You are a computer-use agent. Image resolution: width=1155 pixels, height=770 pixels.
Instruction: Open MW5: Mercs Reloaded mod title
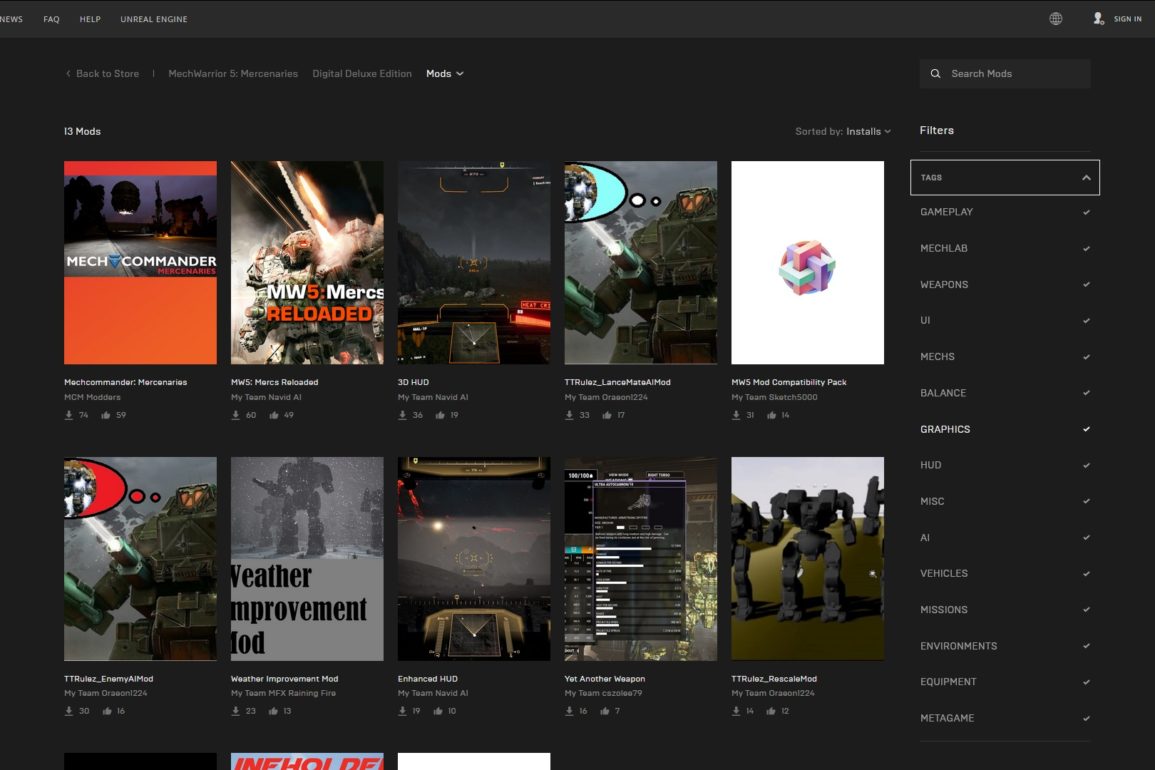point(275,382)
